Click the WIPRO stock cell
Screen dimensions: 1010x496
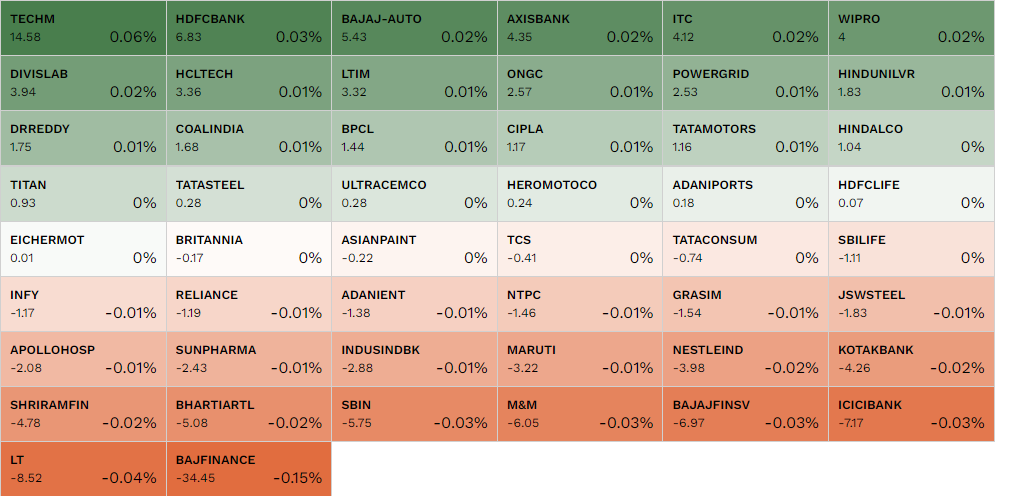pos(911,28)
